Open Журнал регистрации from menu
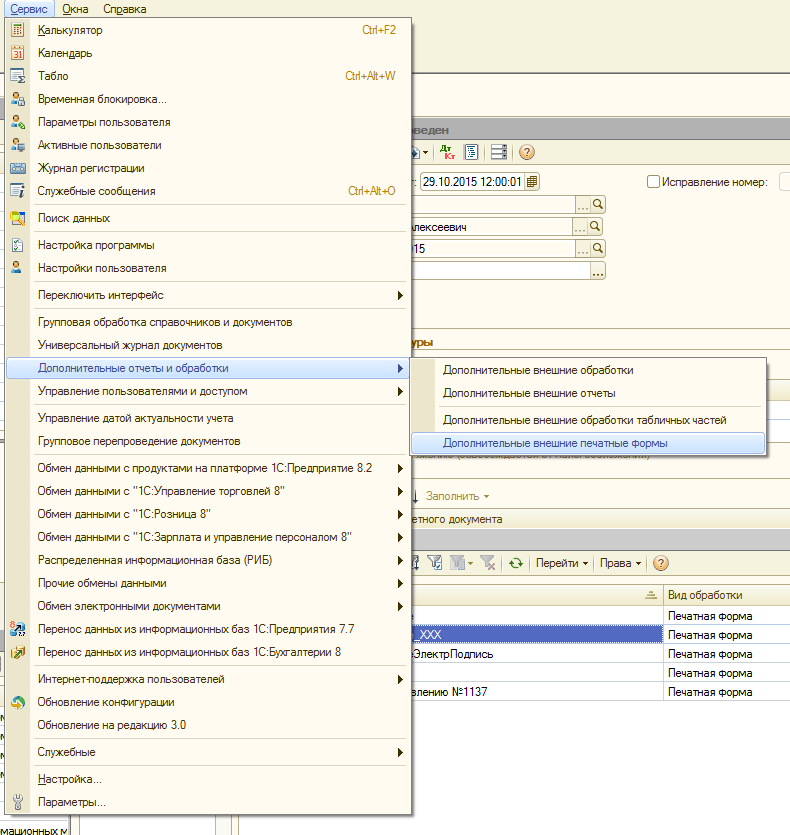This screenshot has height=835, width=790. click(x=91, y=168)
